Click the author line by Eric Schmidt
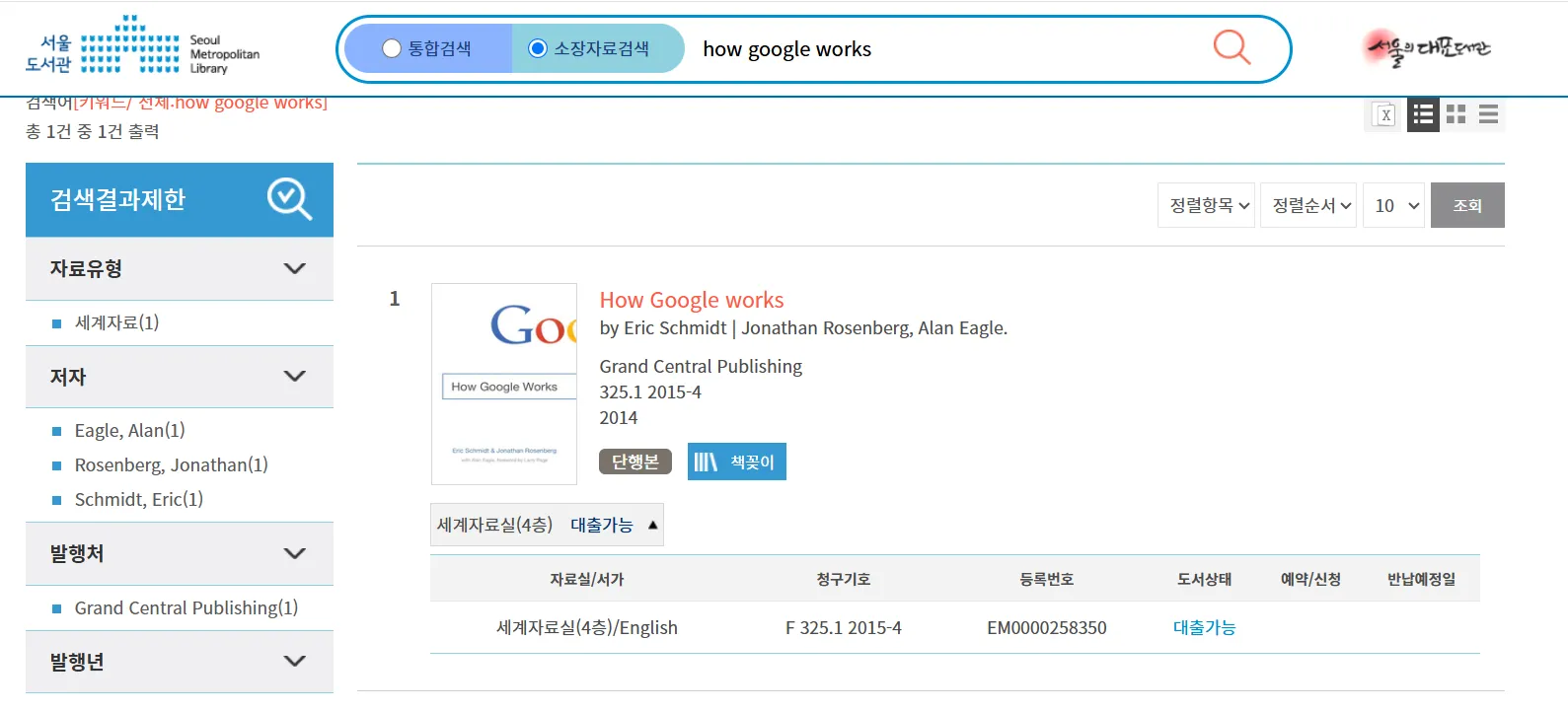The image size is (1568, 711). 803,327
